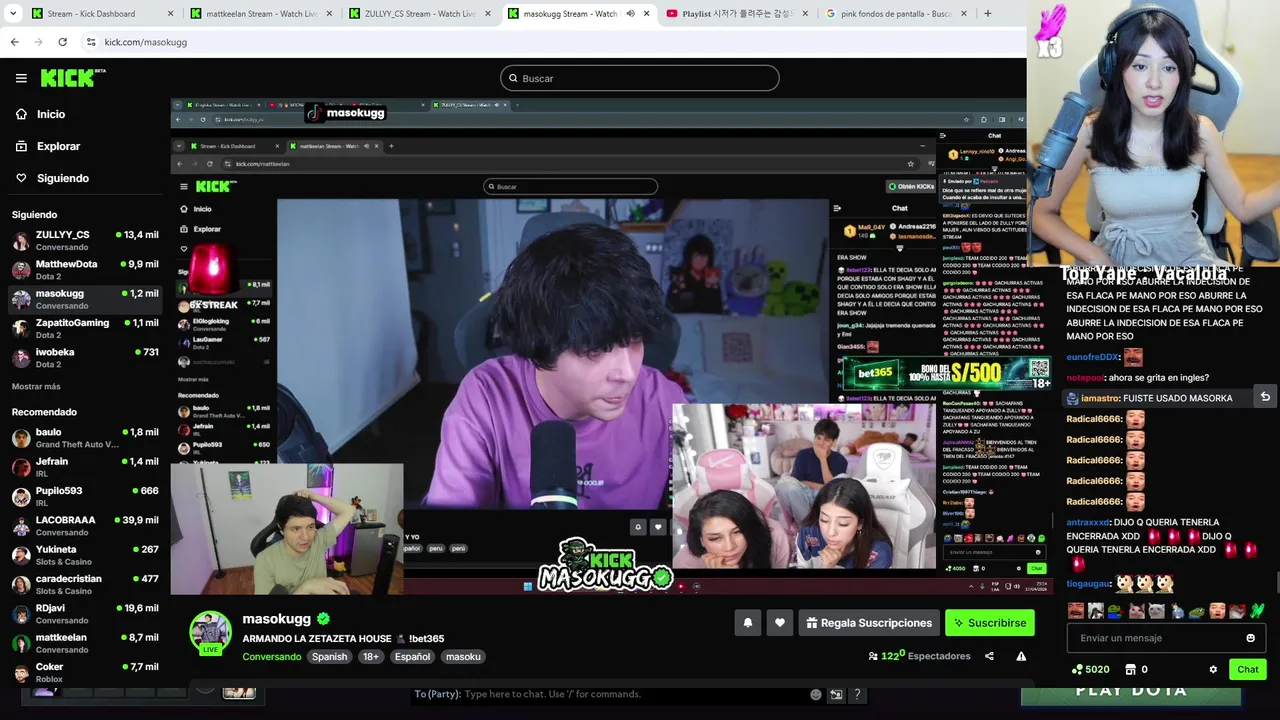Open masokugg's profile avatar with LIVE badge

(x=210, y=633)
